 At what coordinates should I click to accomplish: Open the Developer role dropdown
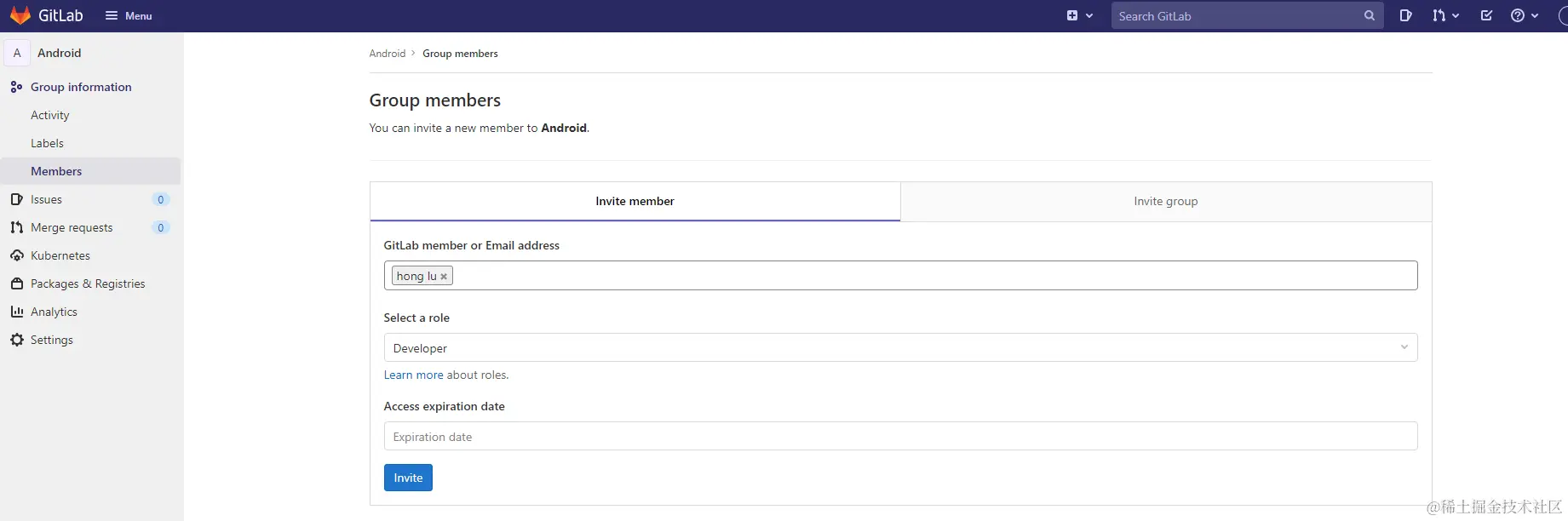tap(900, 347)
